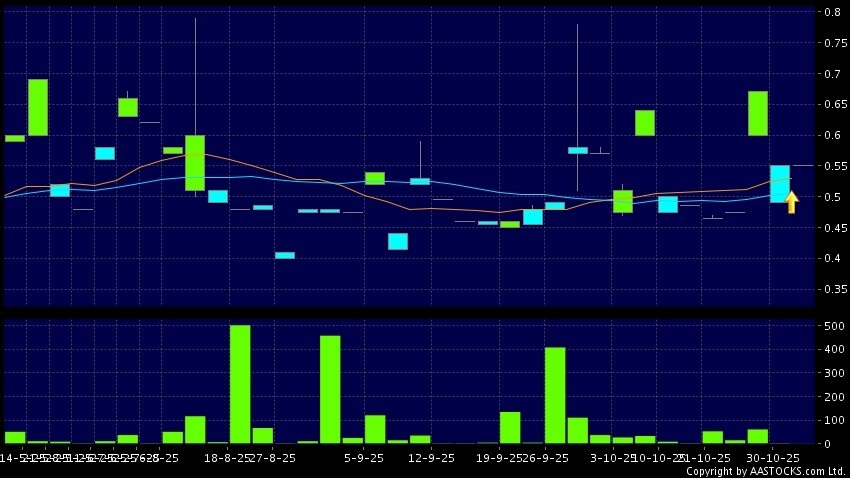
Task: Select the 30-10-25 date label
Action: (x=769, y=458)
